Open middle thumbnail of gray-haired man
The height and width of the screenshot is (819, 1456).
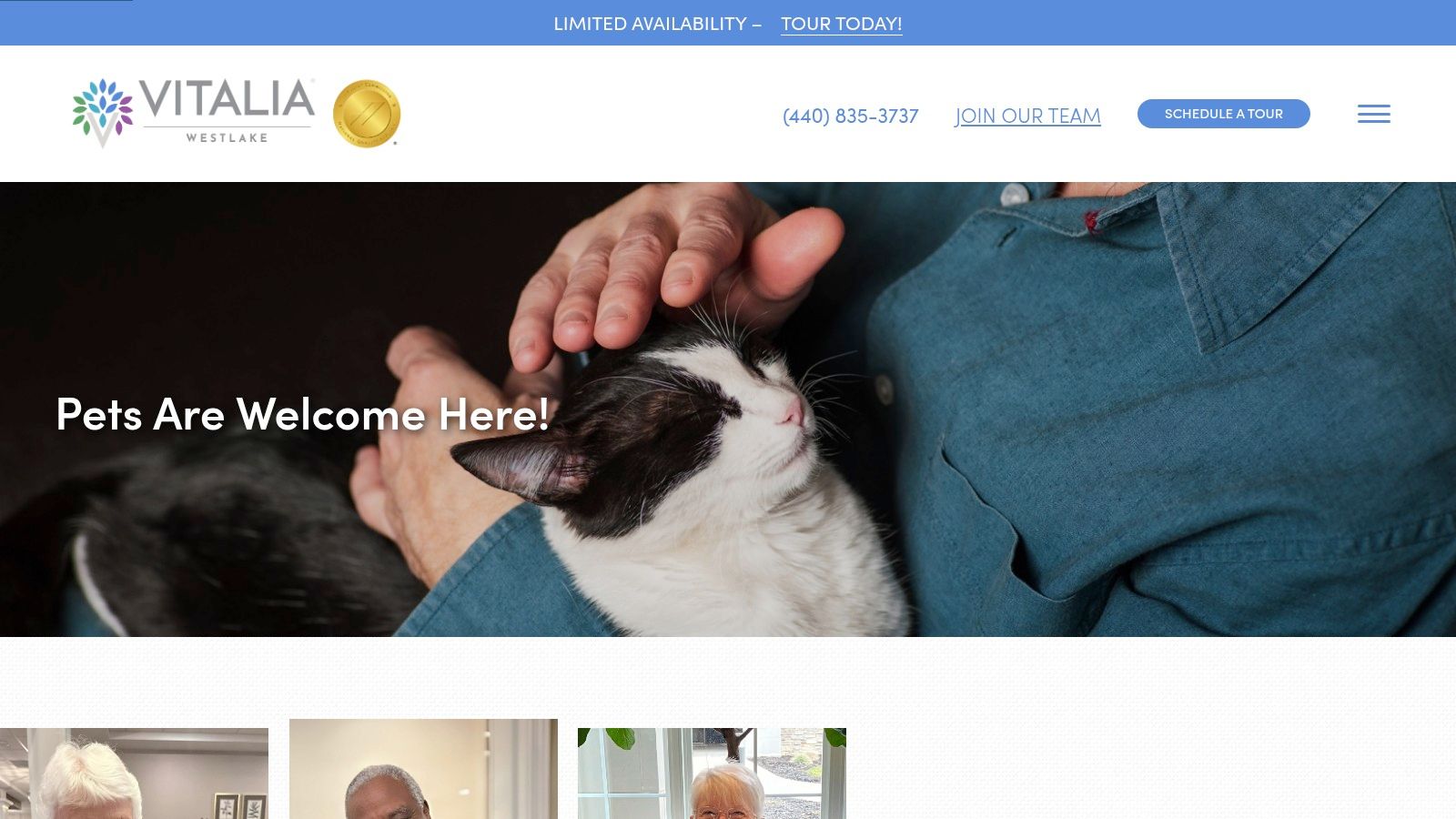coord(423,769)
